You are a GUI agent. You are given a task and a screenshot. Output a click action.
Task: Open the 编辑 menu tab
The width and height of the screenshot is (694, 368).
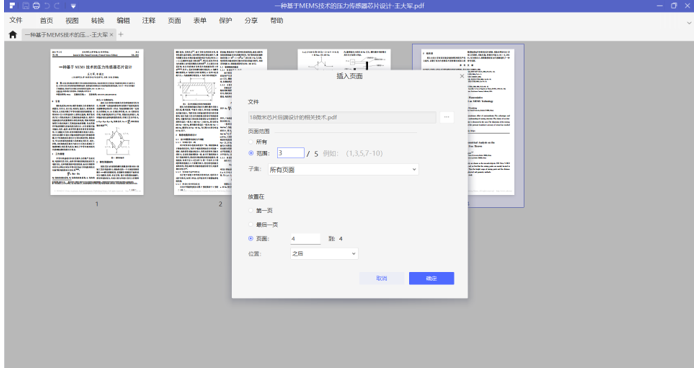(123, 20)
